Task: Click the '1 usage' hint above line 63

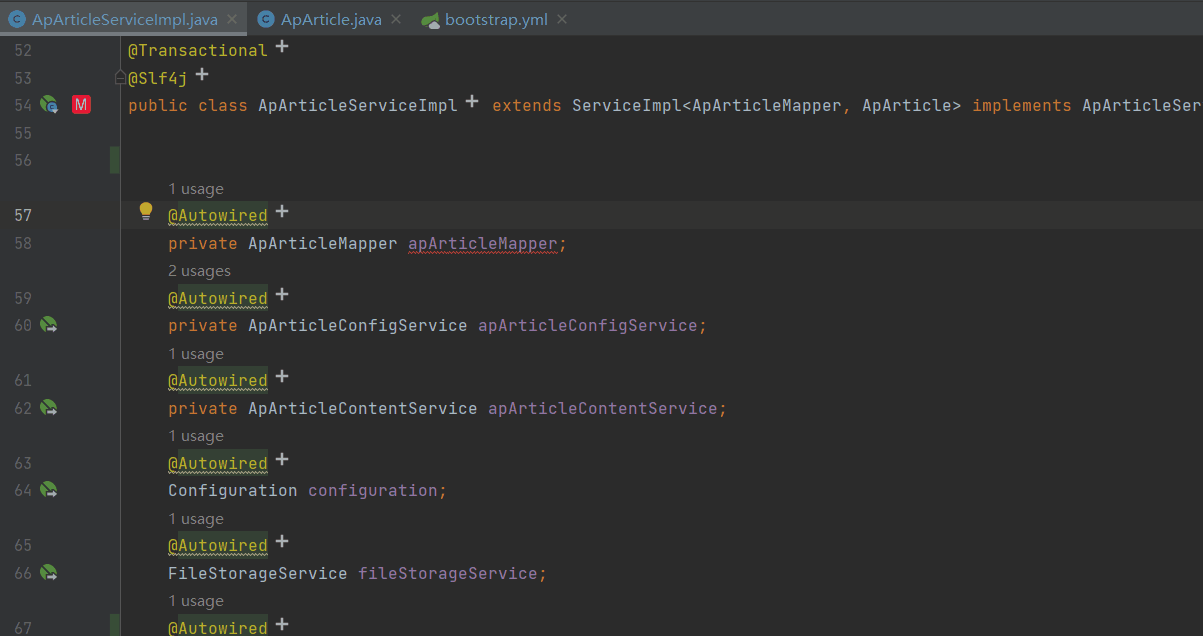Action: tap(196, 435)
